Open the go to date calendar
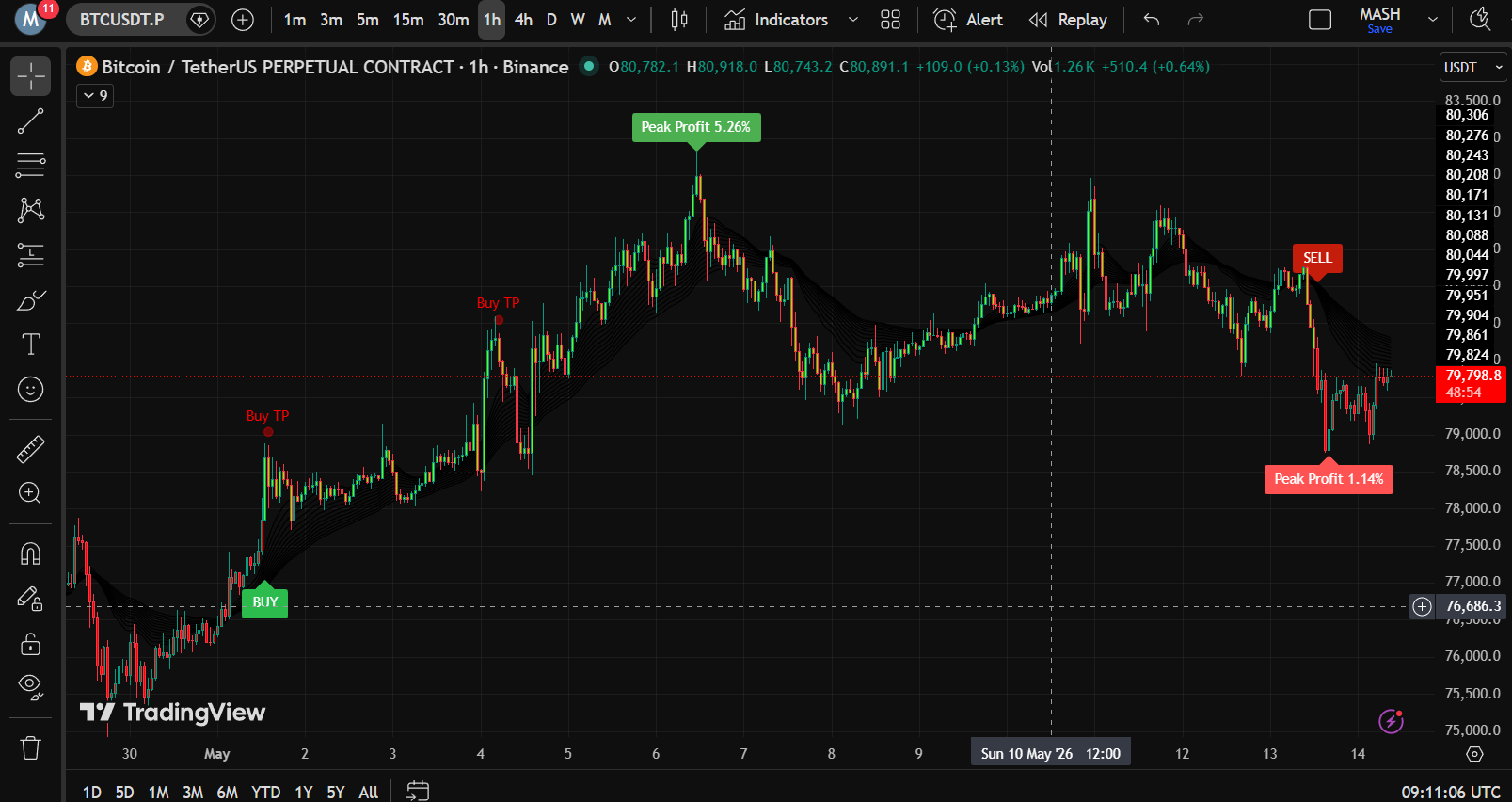Viewport: 1512px width, 802px height. click(x=418, y=791)
